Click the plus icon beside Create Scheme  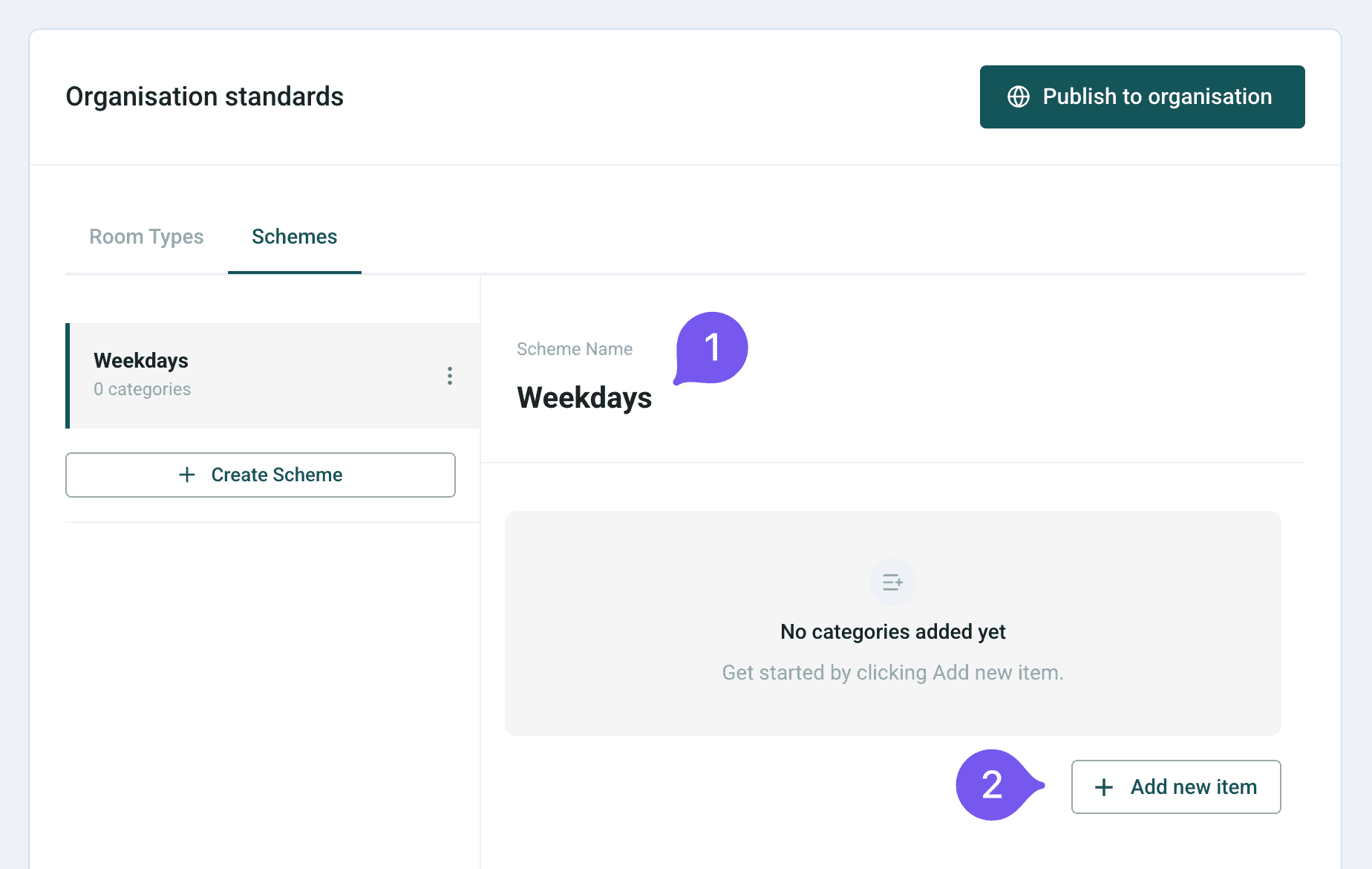click(x=187, y=475)
